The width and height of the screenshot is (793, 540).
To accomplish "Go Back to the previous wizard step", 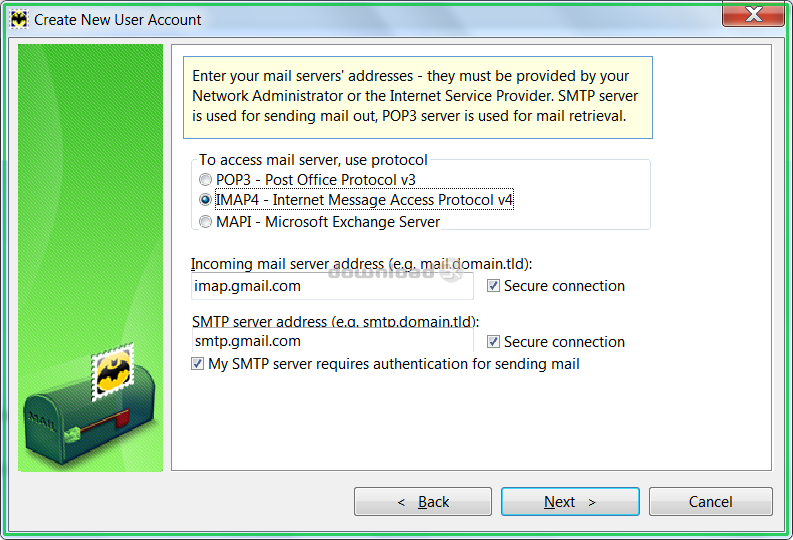I will point(423,502).
